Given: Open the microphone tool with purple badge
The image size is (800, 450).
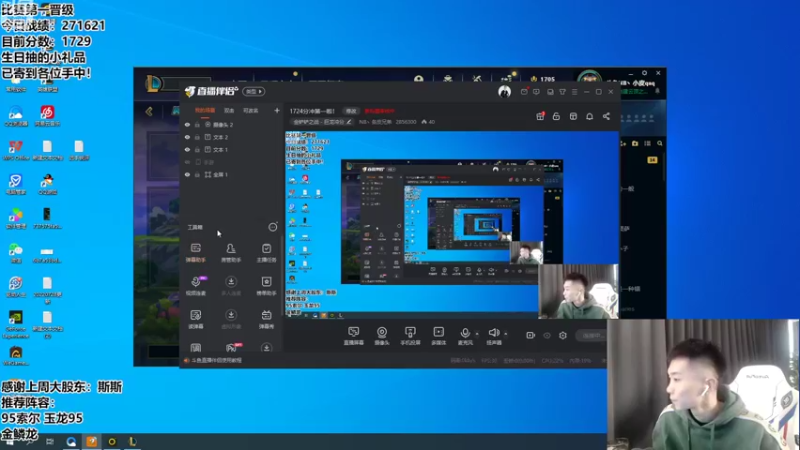Looking at the screenshot, I should (196, 285).
